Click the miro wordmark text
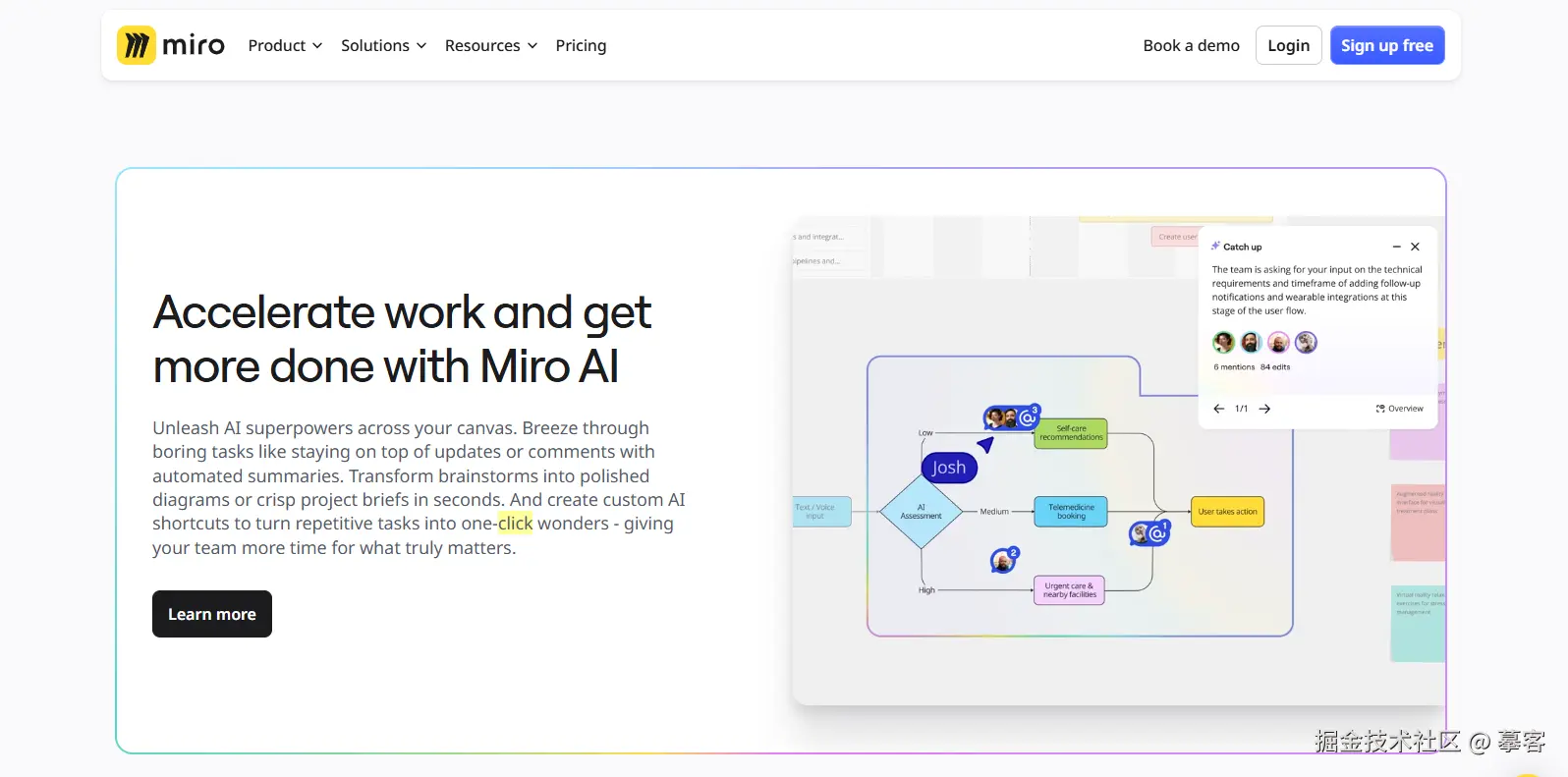The width and height of the screenshot is (1568, 777). [x=194, y=45]
